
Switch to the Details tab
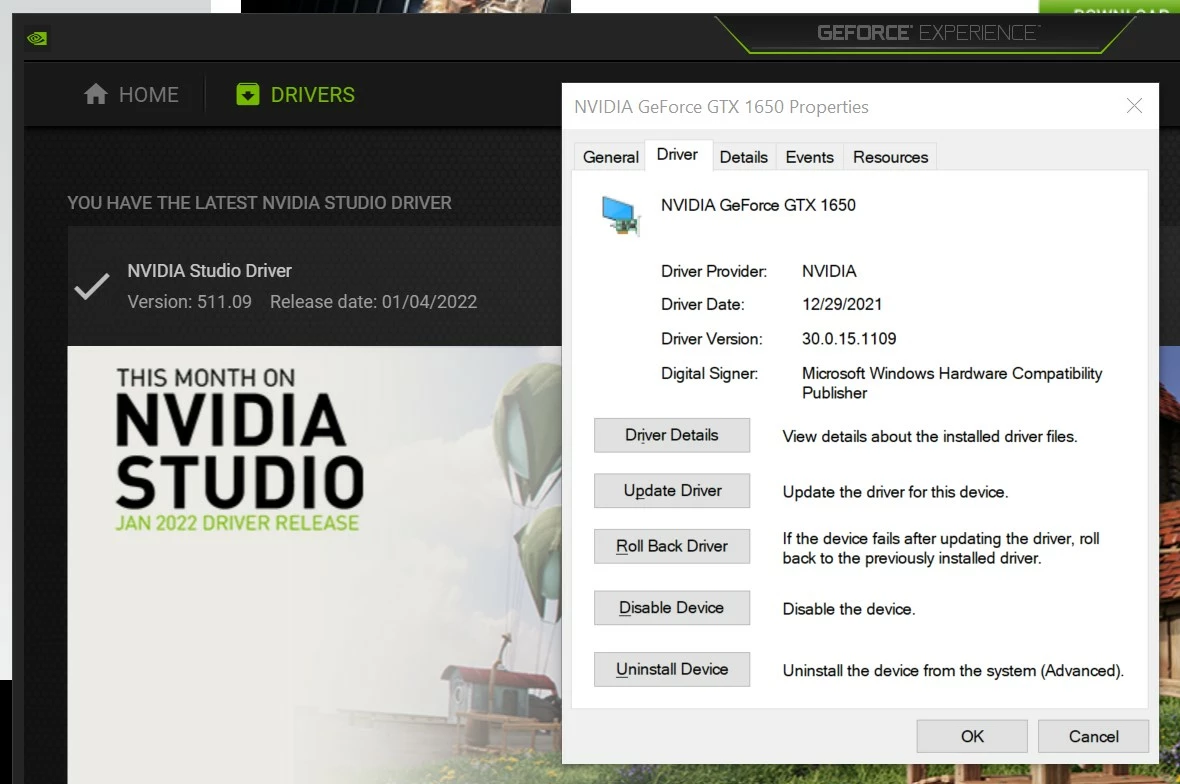744,157
